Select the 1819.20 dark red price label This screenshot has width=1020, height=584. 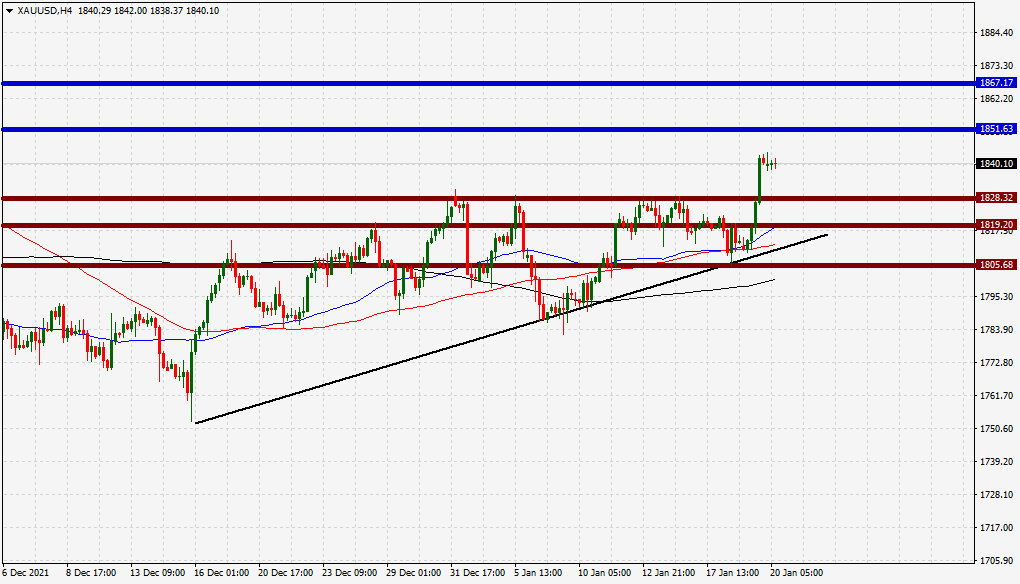pos(997,225)
